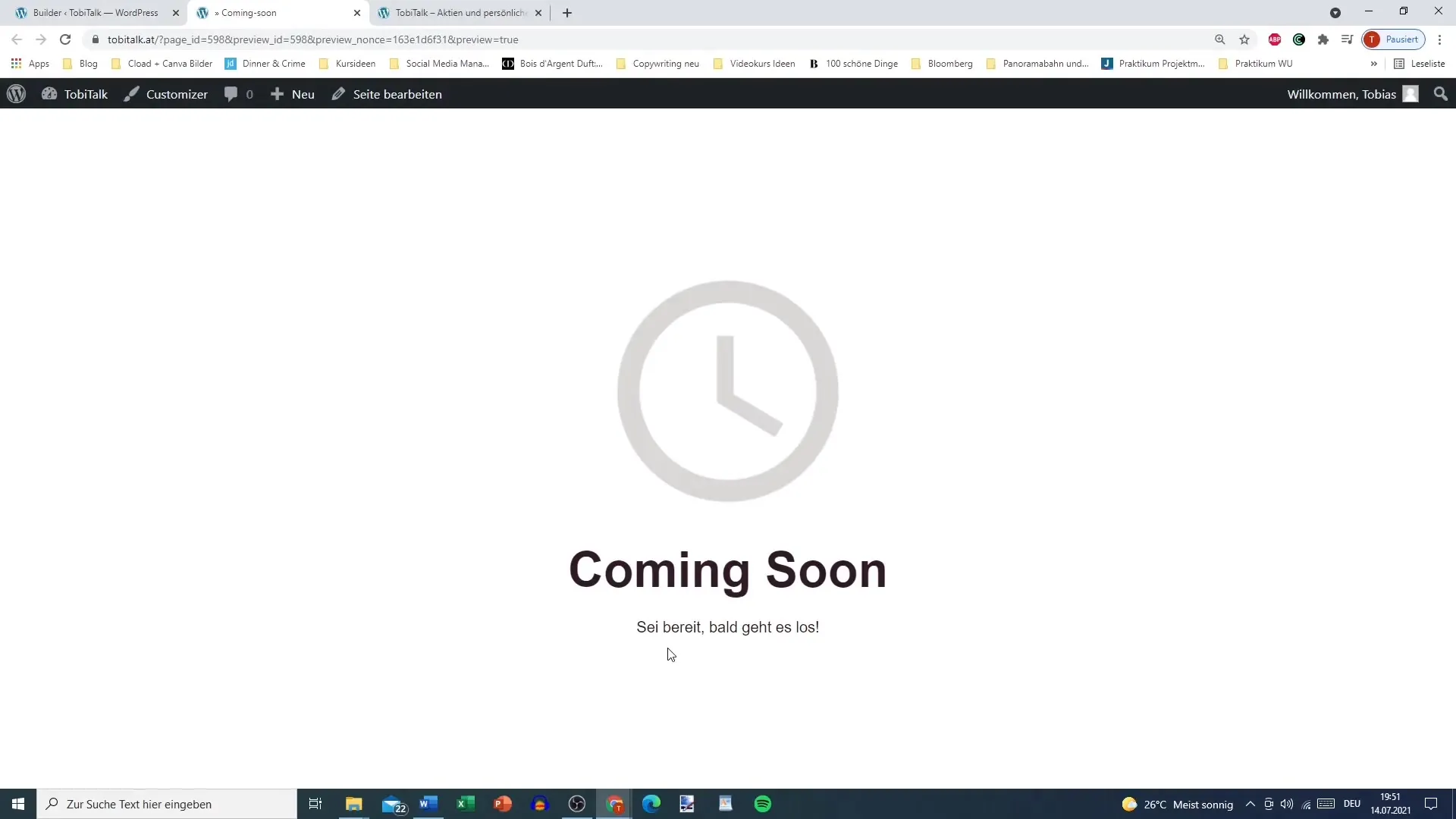Click the TobiTalk site name icon
This screenshot has height=819, width=1456.
(x=48, y=94)
